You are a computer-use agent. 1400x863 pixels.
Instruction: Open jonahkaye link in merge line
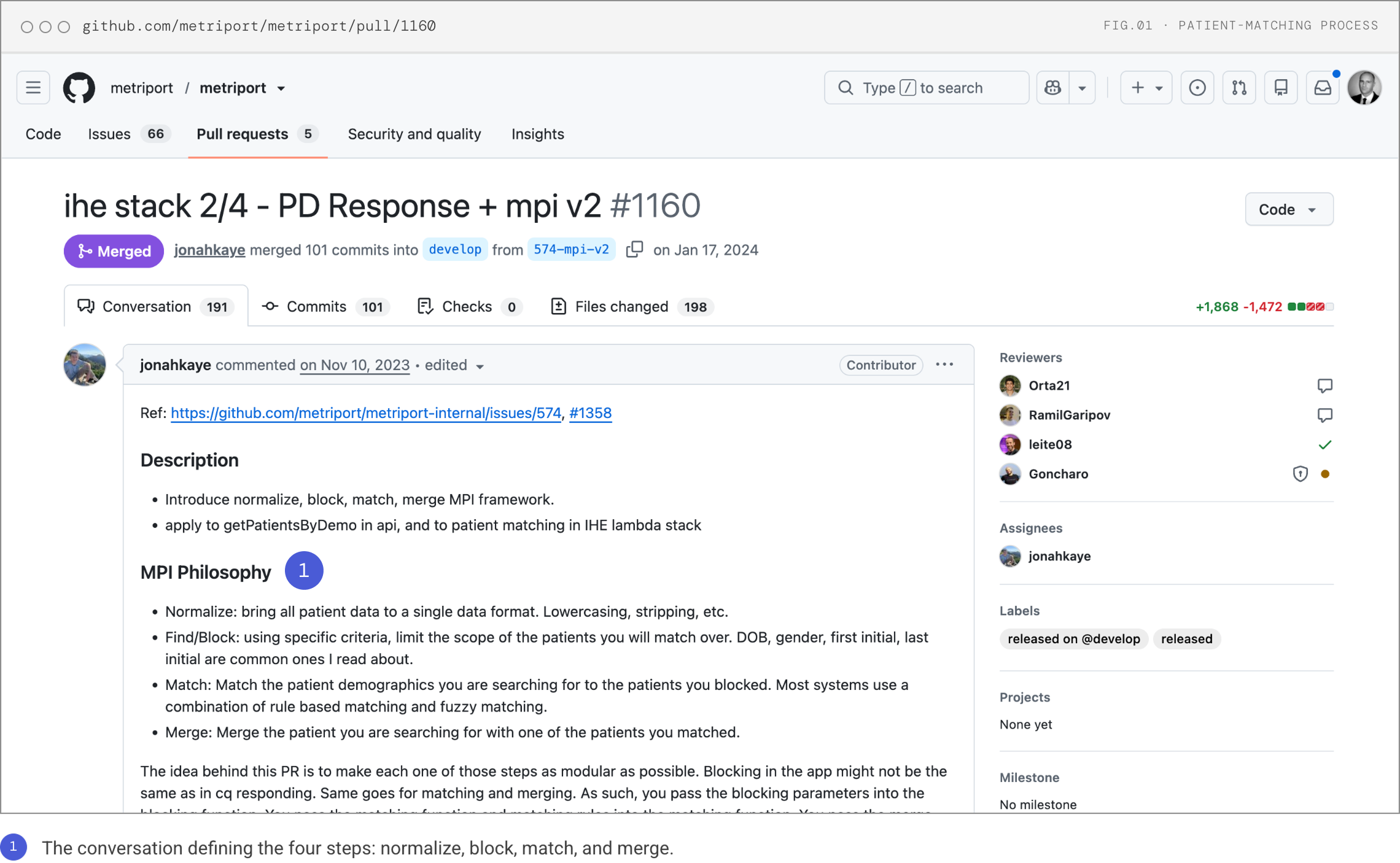point(209,250)
